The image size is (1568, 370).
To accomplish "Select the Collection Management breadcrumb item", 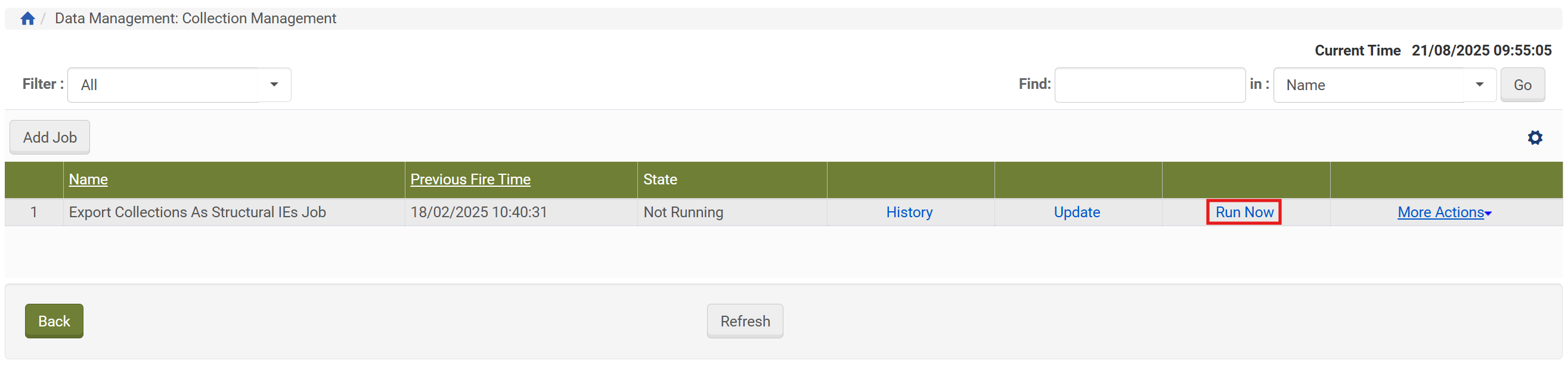I will 196,18.
